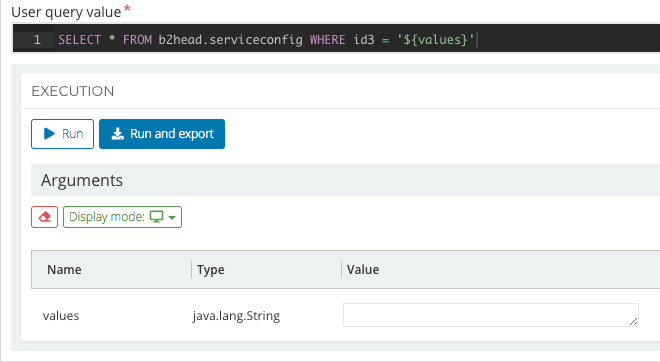Screen dimensions: 660x362
Task: Click the Run and export button
Action: pos(162,134)
